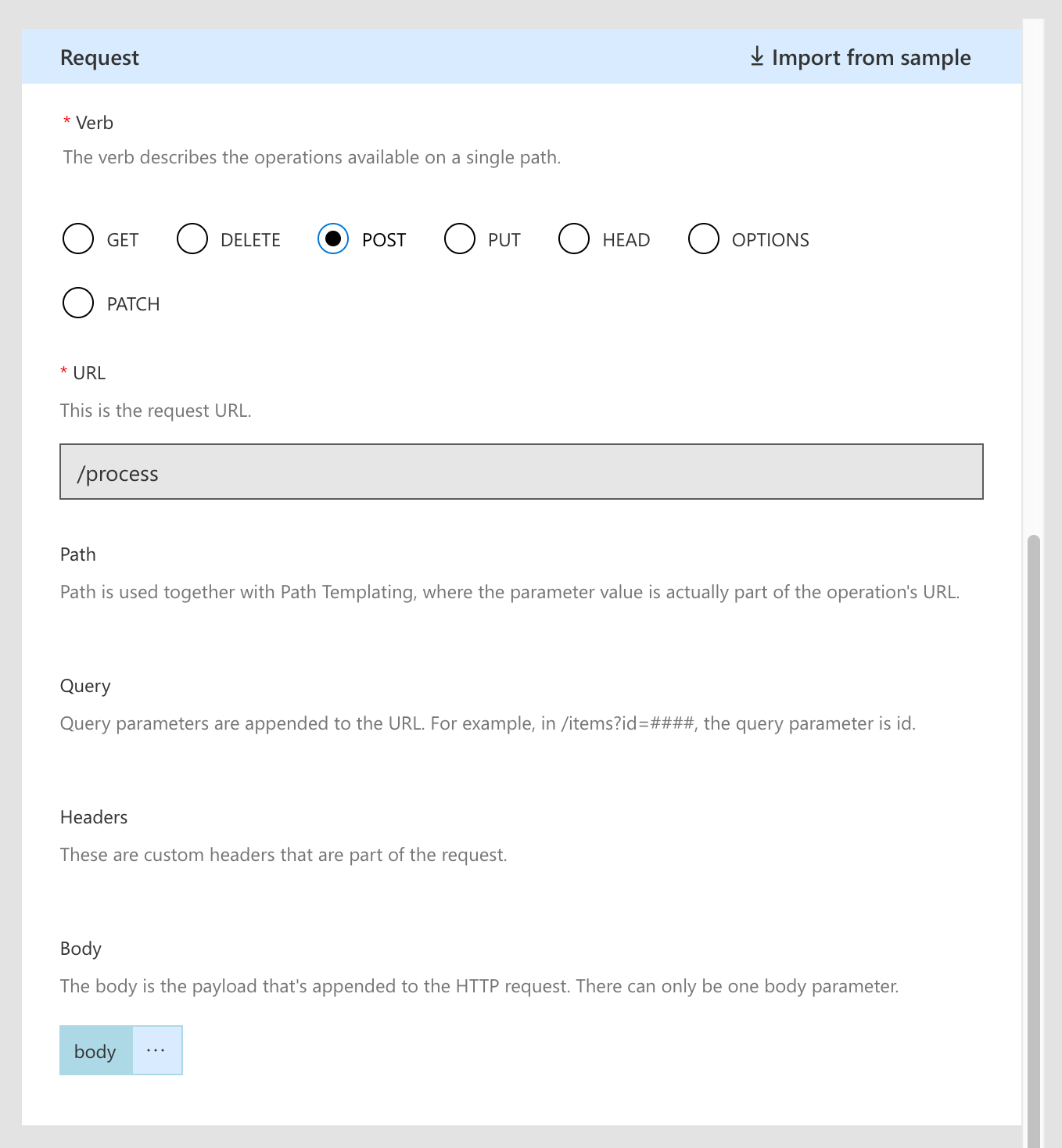The image size is (1062, 1148).
Task: Select the PATCH verb
Action: (x=78, y=303)
